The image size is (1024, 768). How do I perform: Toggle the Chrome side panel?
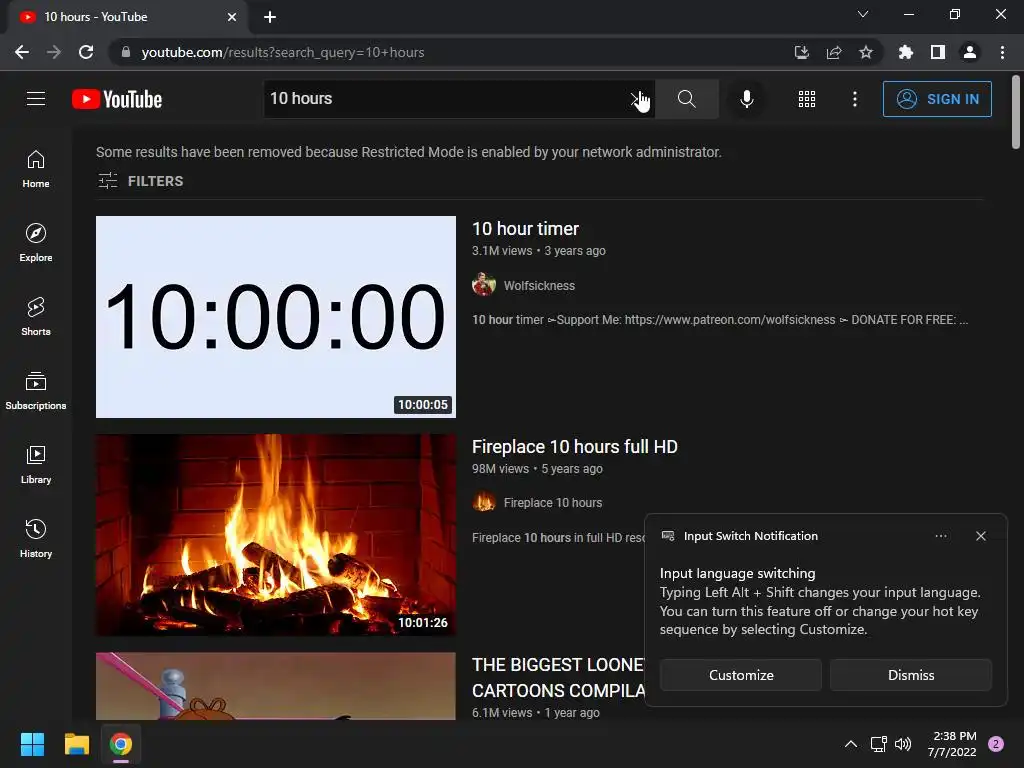pyautogui.click(x=938, y=52)
